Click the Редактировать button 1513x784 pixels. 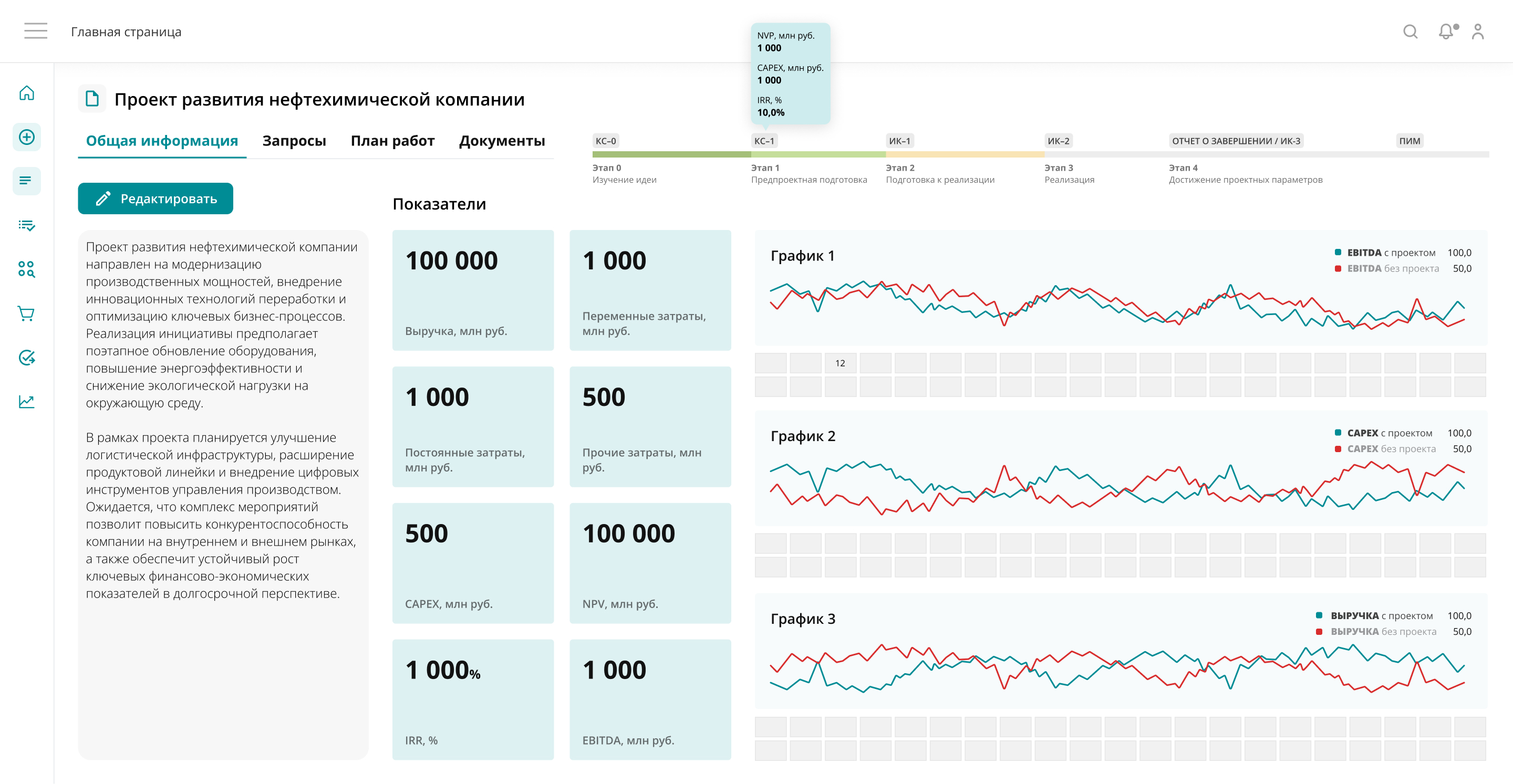tap(156, 199)
